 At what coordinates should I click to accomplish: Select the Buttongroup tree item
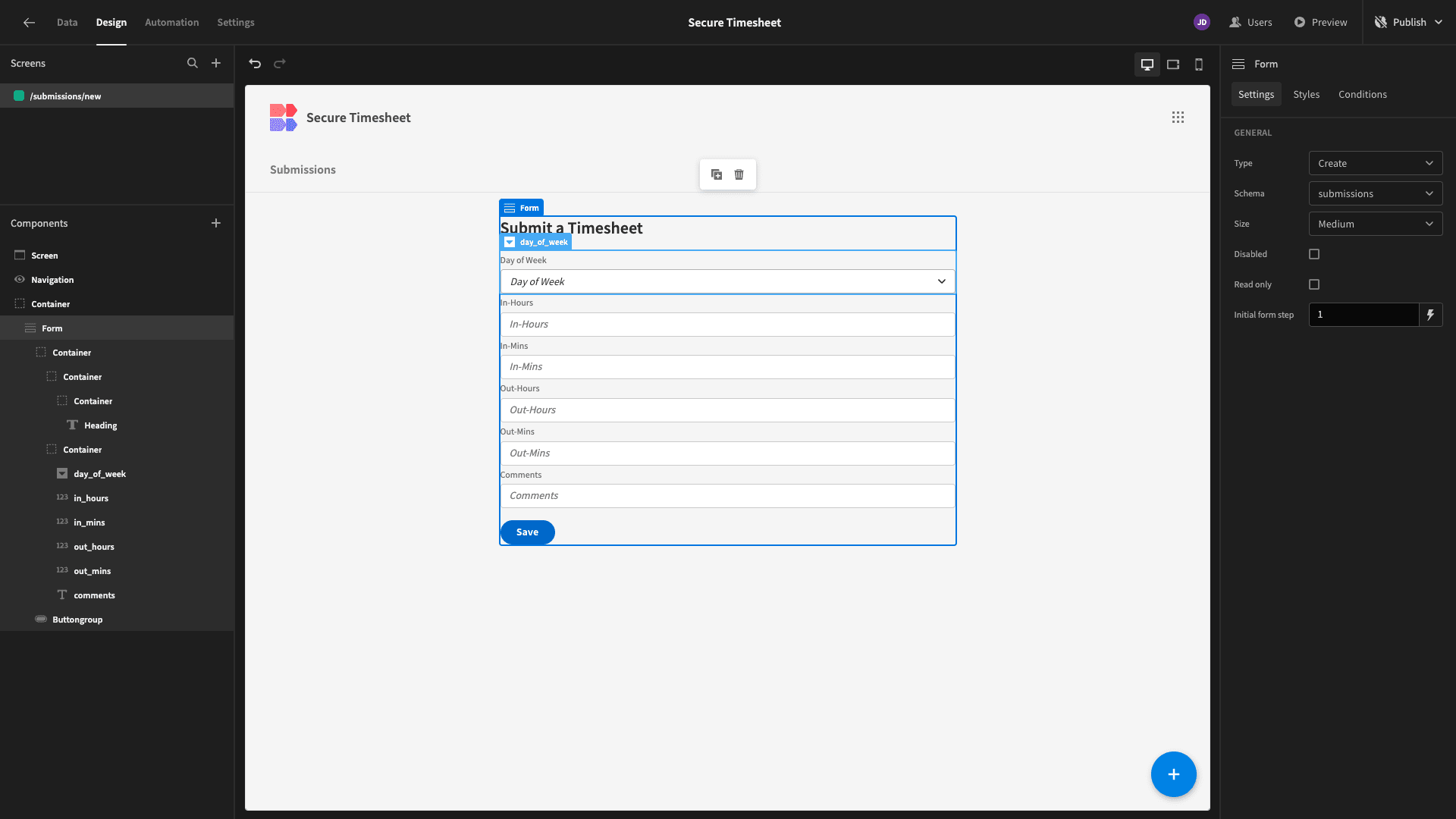tap(117, 620)
